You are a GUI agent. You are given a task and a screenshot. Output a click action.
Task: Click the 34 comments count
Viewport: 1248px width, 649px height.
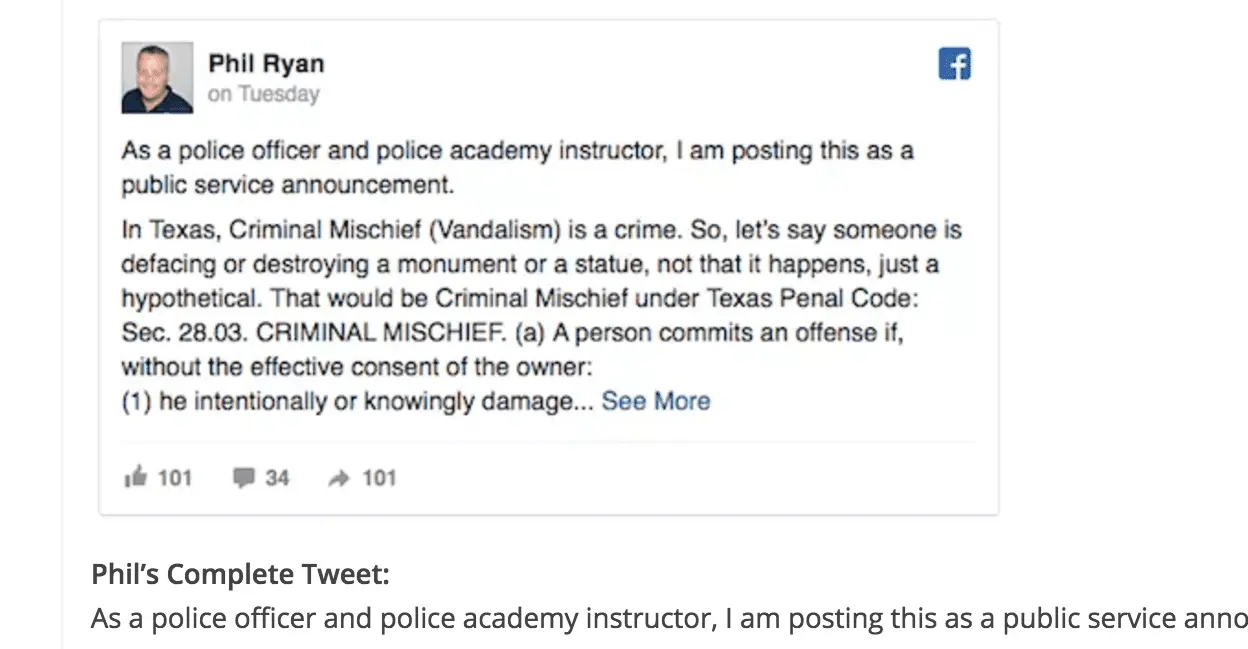(x=277, y=478)
